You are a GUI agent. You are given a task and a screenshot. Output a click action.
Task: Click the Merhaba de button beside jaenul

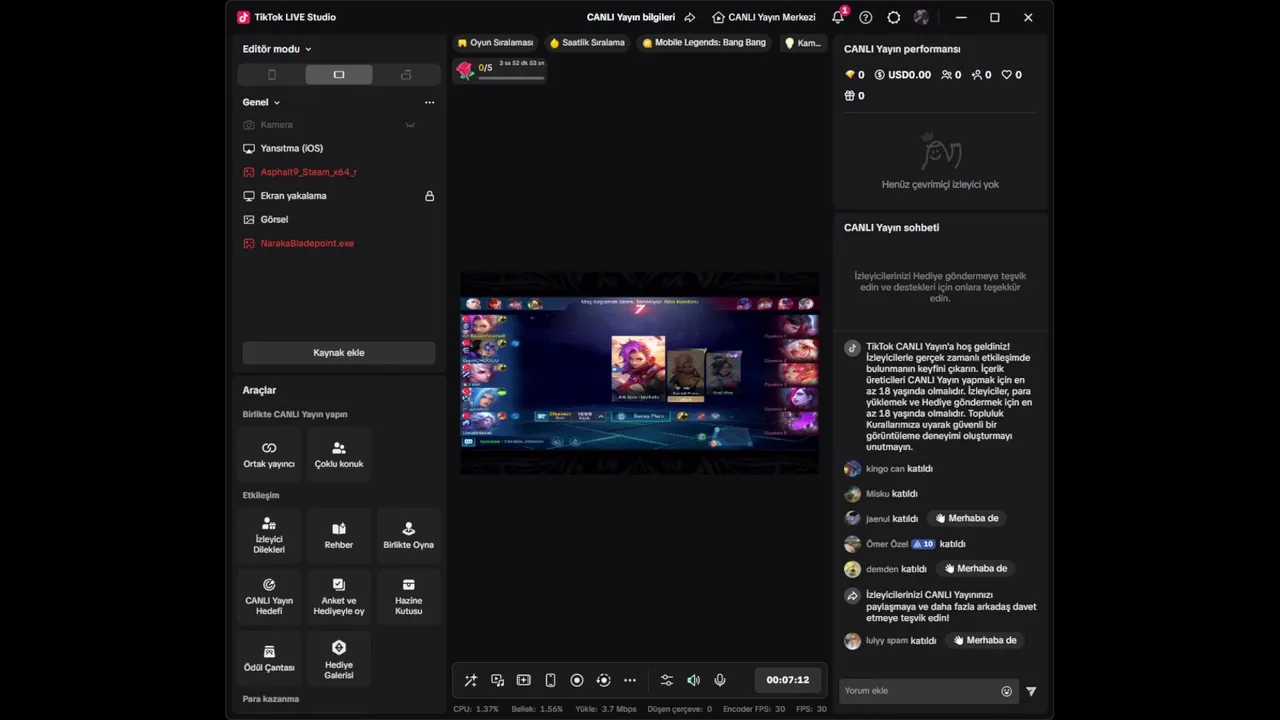click(966, 518)
